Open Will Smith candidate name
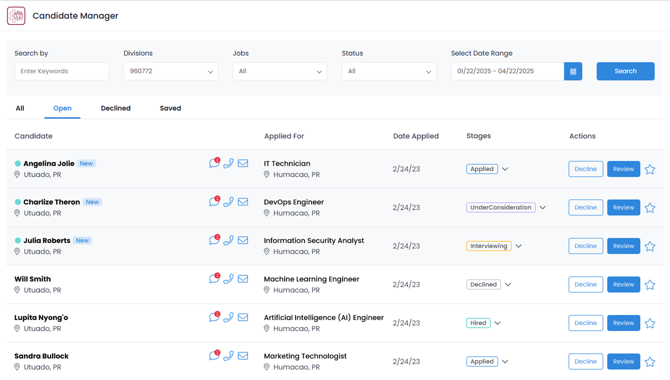The image size is (670, 380). 32,279
